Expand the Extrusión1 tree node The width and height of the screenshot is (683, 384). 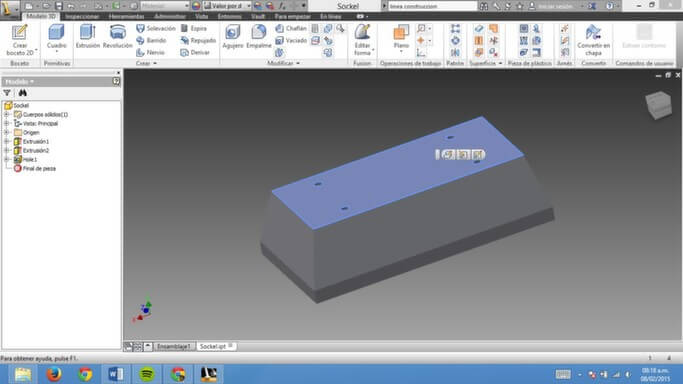[x=7, y=141]
